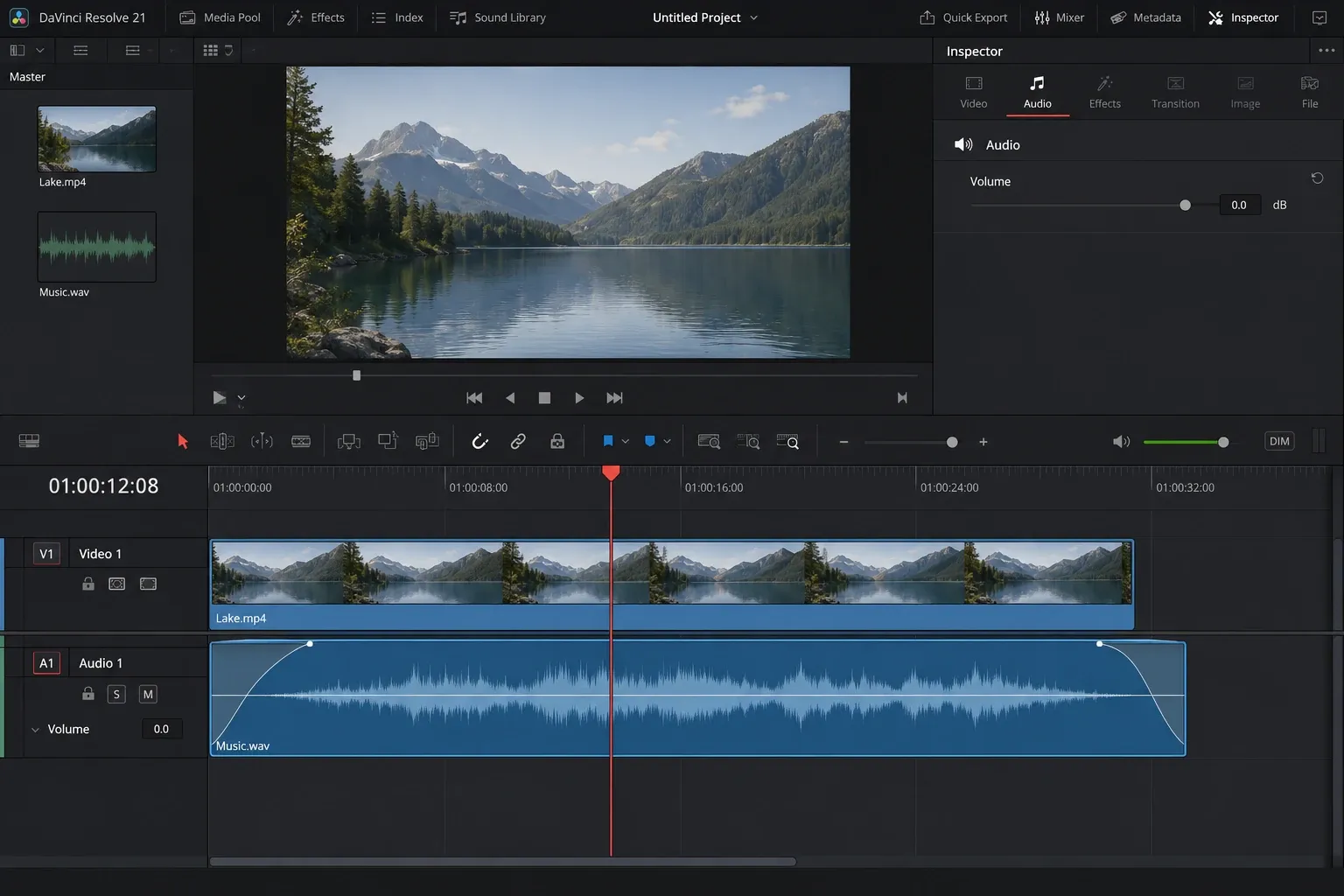The height and width of the screenshot is (896, 1344).
Task: Open the flag color dropdown arrow
Action: [625, 442]
